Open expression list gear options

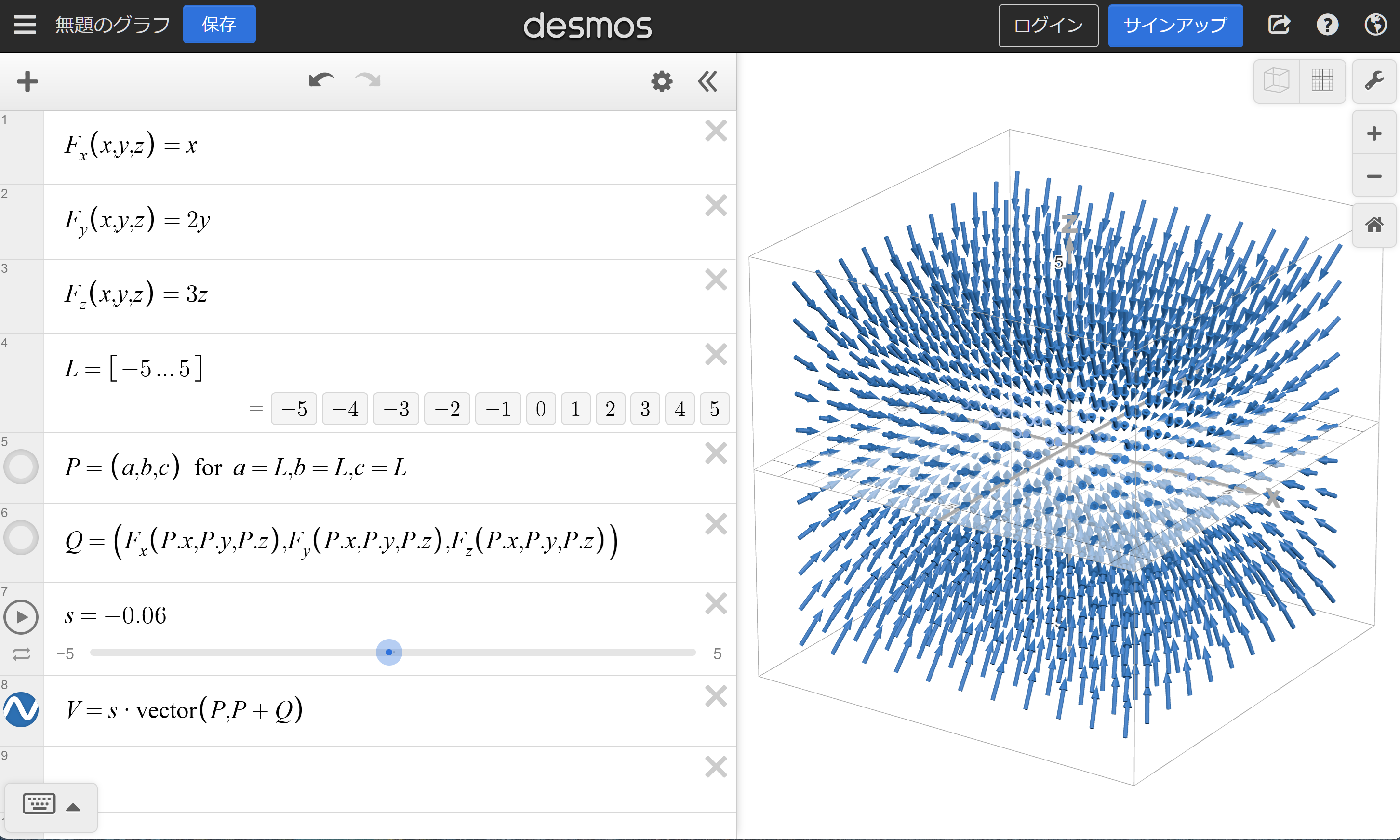click(x=662, y=81)
